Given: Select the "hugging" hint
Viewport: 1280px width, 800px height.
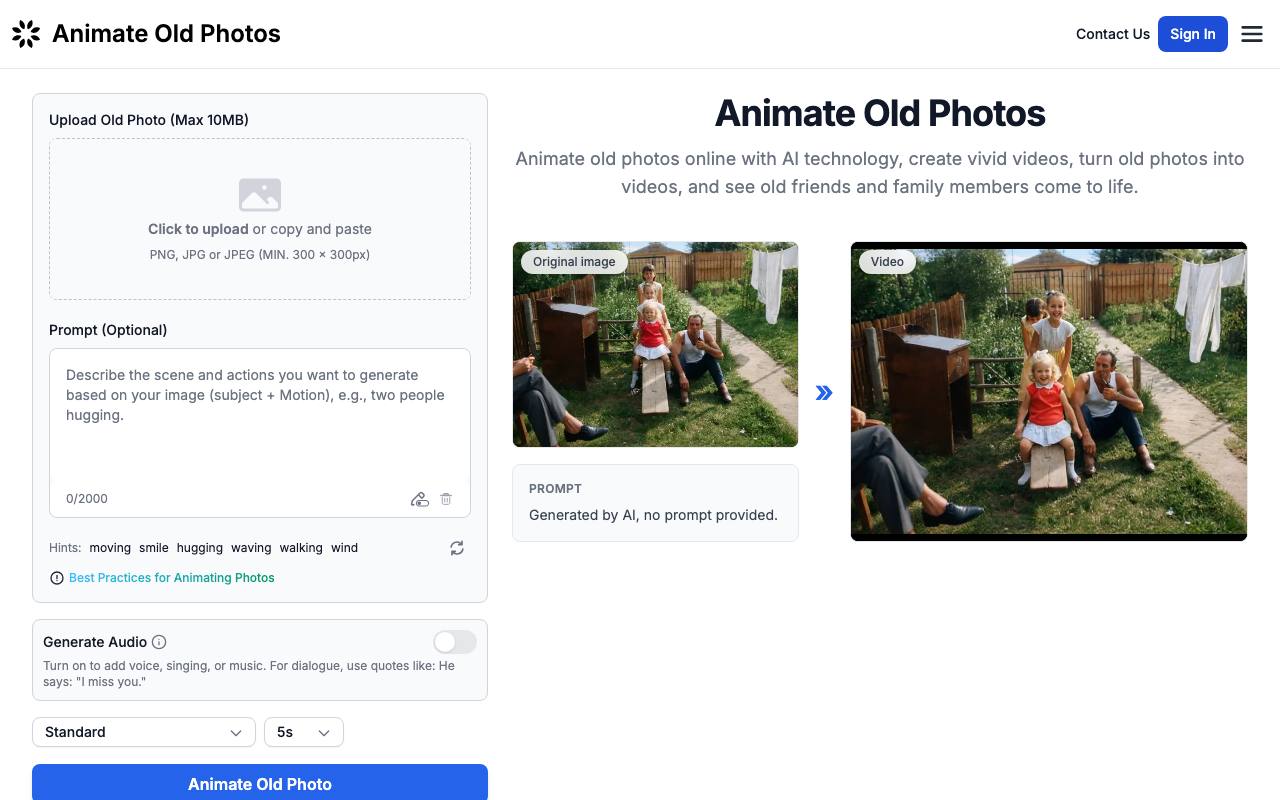Looking at the screenshot, I should pyautogui.click(x=200, y=548).
